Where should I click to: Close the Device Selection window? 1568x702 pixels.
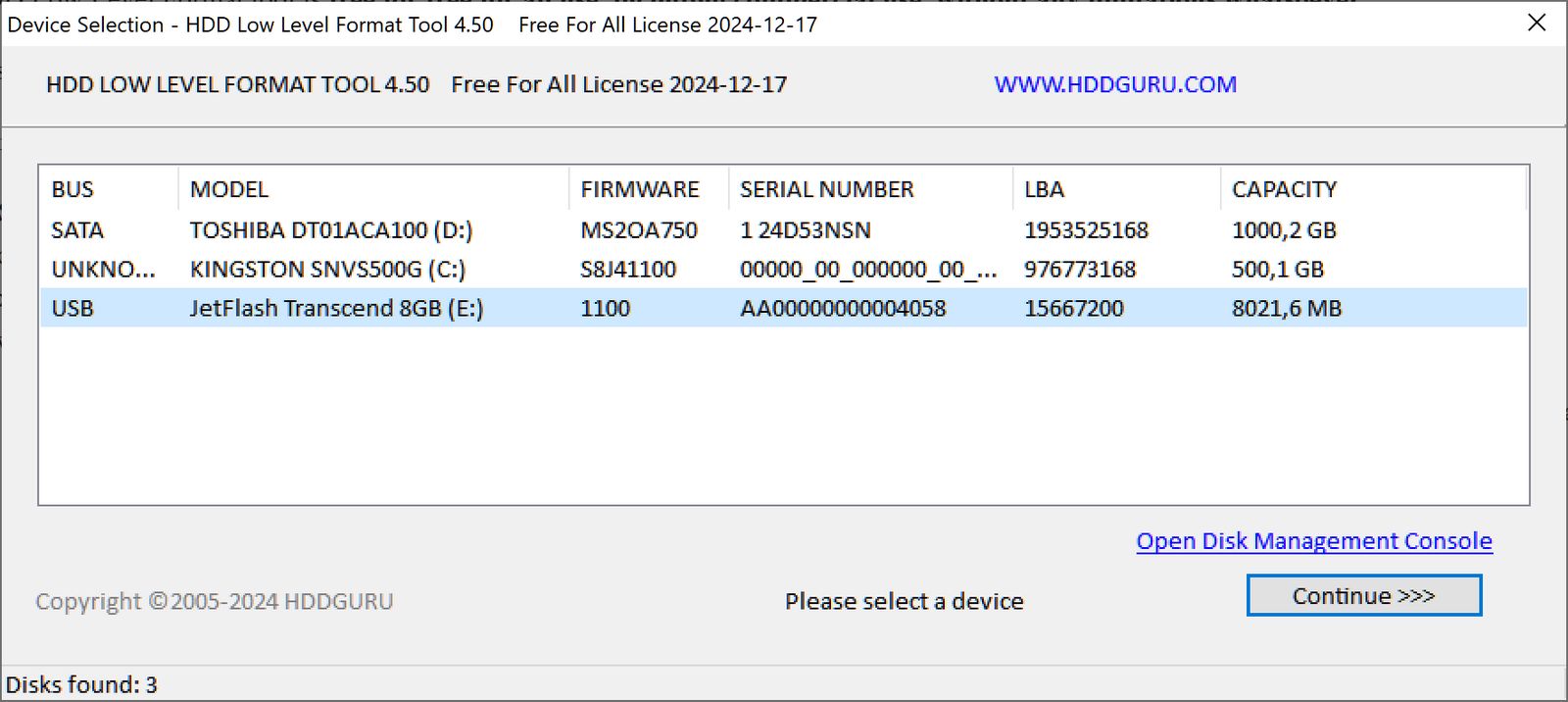coord(1537,23)
